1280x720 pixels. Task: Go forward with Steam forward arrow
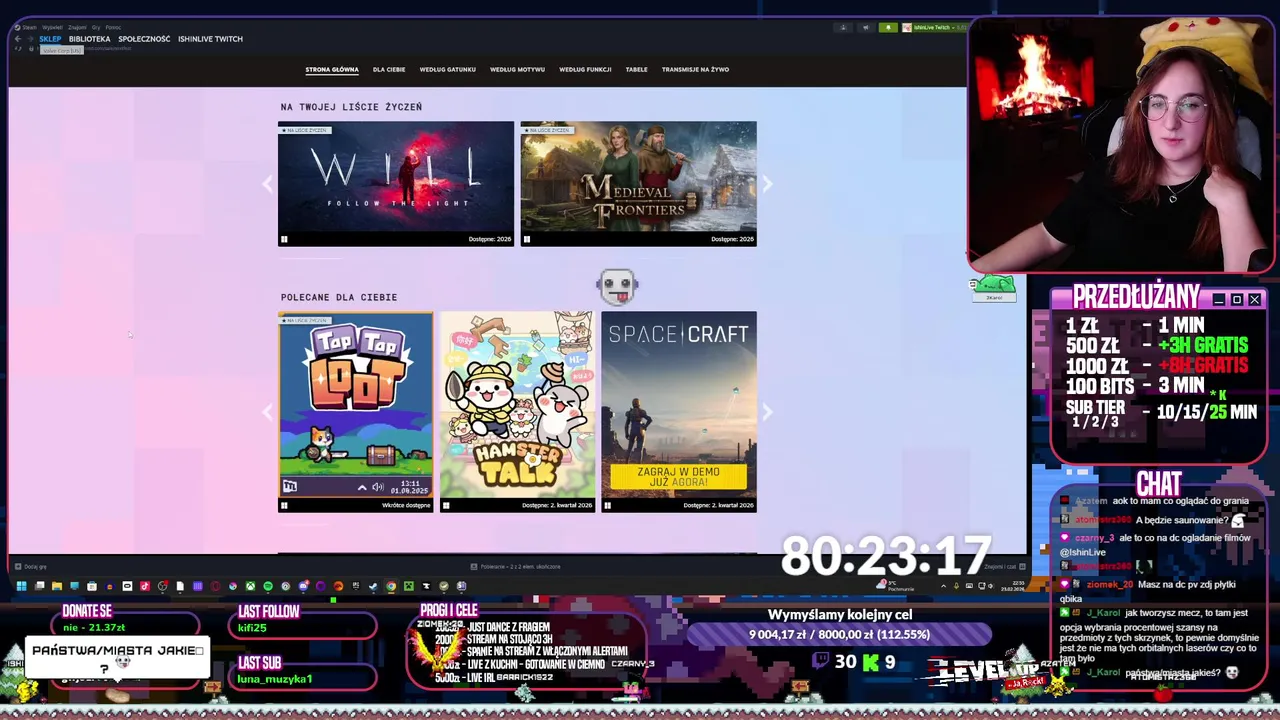point(30,39)
